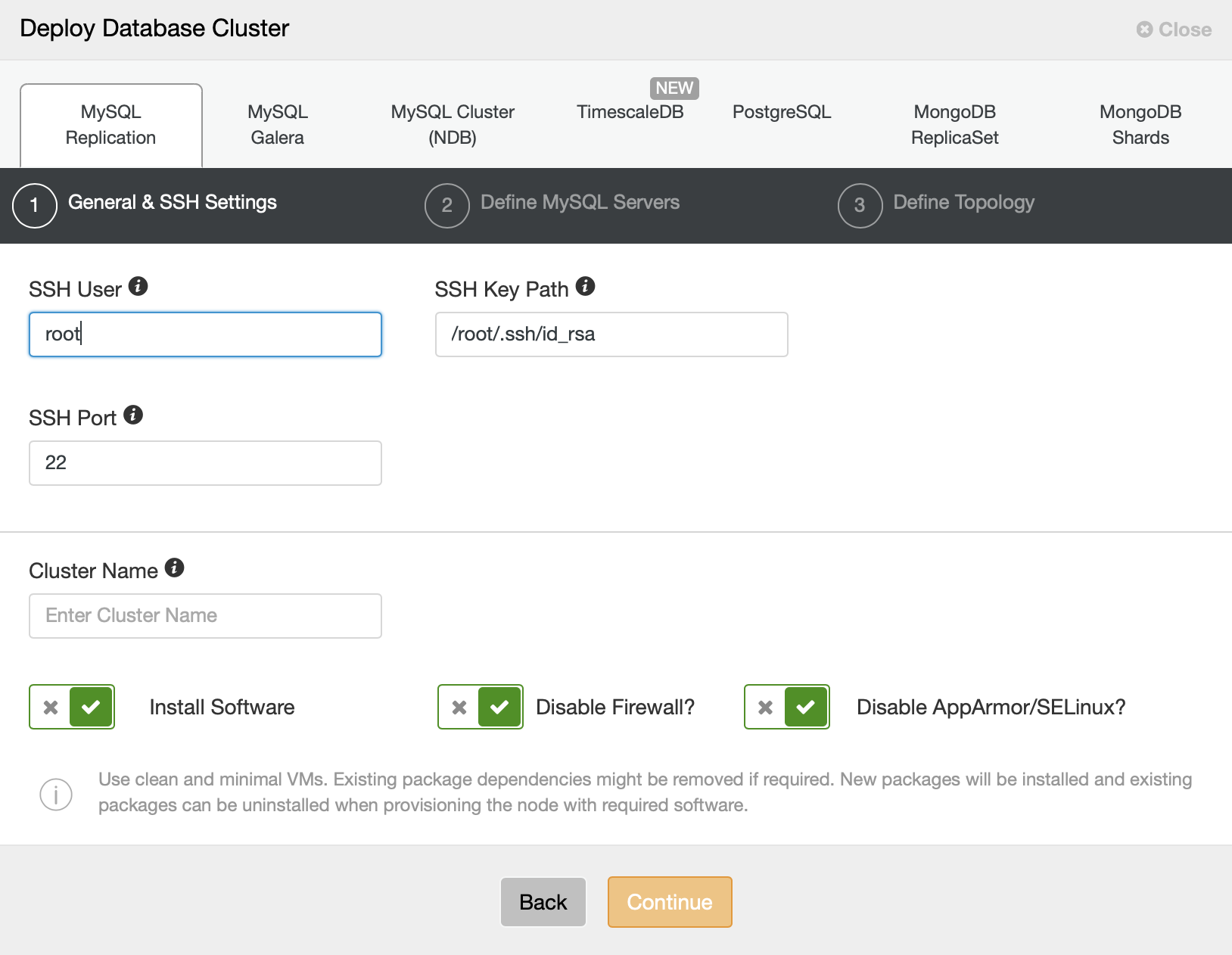Screen dimensions: 1232x955
Task: Open the MongoDB Shards tab
Action: (x=1140, y=125)
